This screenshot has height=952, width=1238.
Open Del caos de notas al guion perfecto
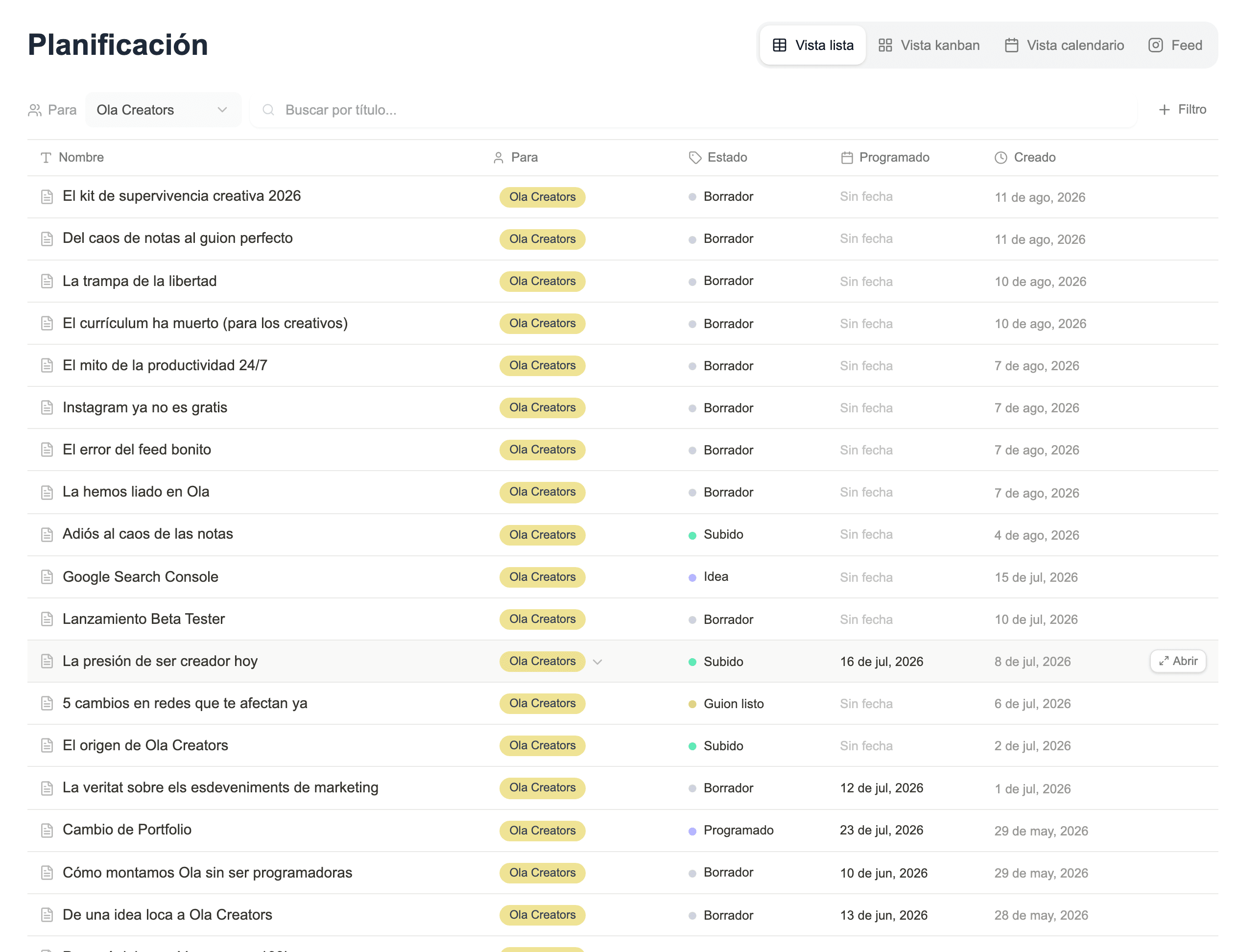[177, 238]
